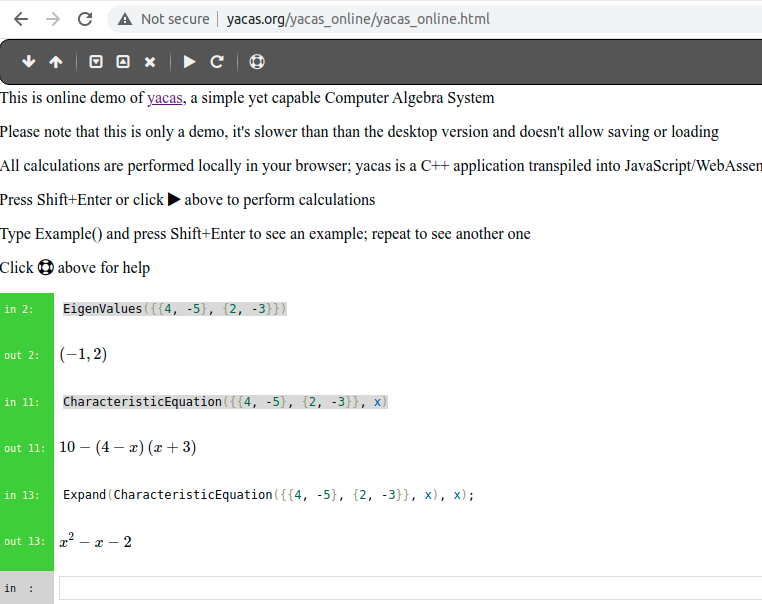Insert cell below using boxed down-triangle icon
The height and width of the screenshot is (604, 762).
pyautogui.click(x=96, y=62)
